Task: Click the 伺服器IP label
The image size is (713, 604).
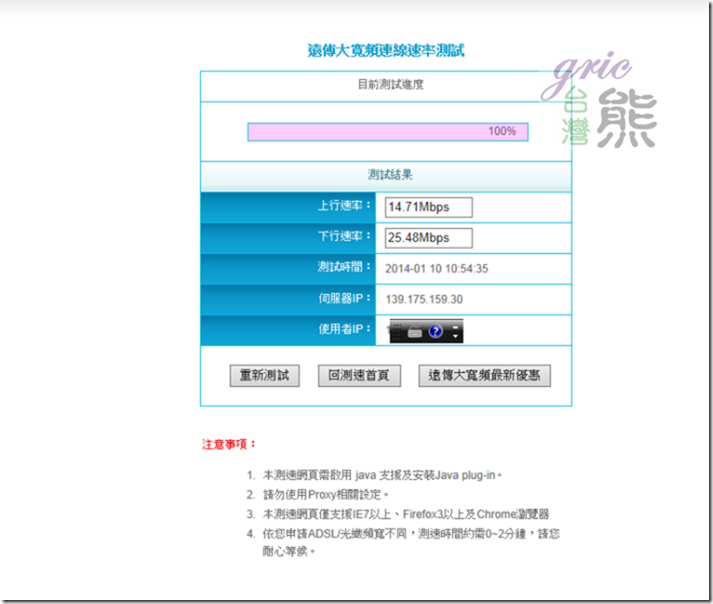Action: [345, 298]
